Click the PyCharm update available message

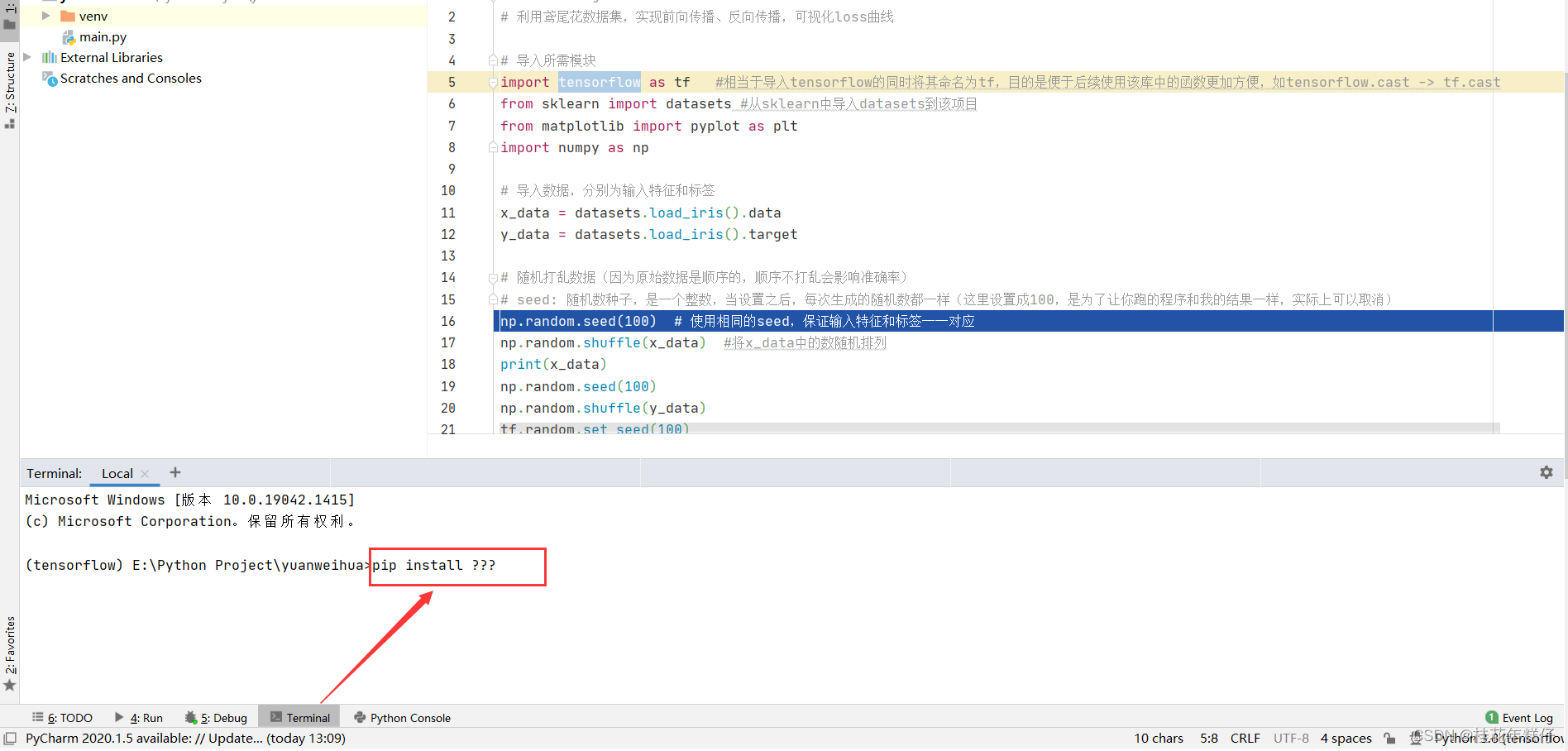click(185, 738)
